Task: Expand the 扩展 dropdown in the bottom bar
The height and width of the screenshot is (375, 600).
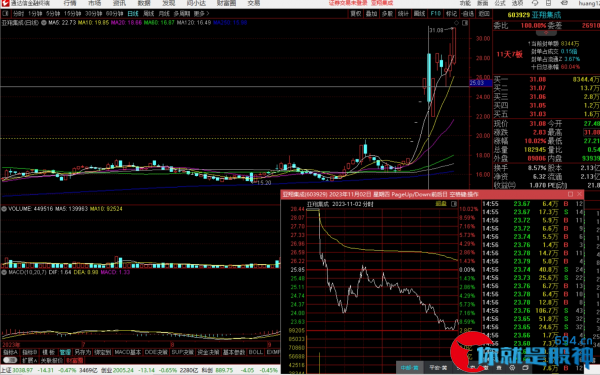Action: pos(29,360)
